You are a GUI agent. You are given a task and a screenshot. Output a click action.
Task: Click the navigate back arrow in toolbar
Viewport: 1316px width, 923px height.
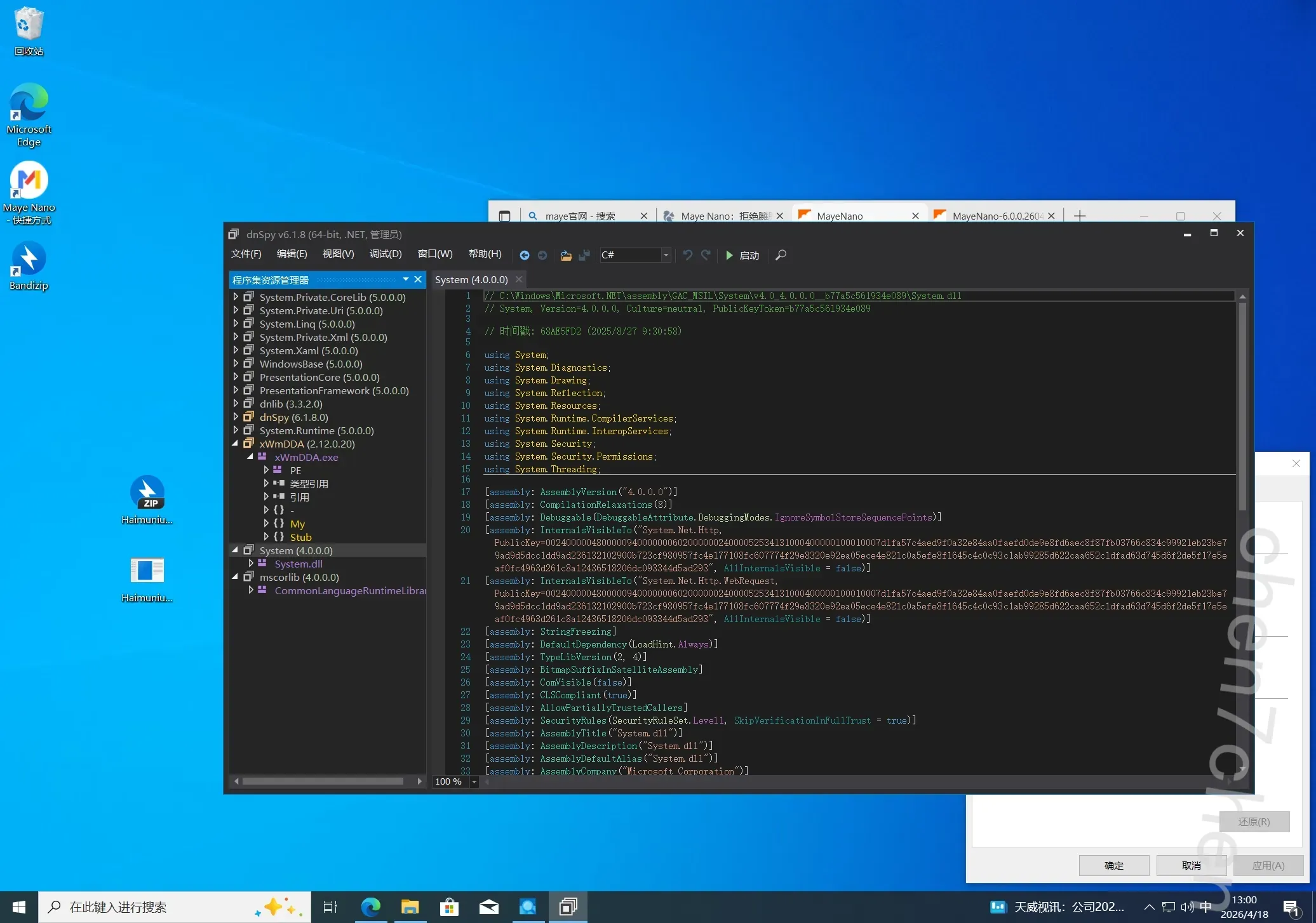click(525, 255)
